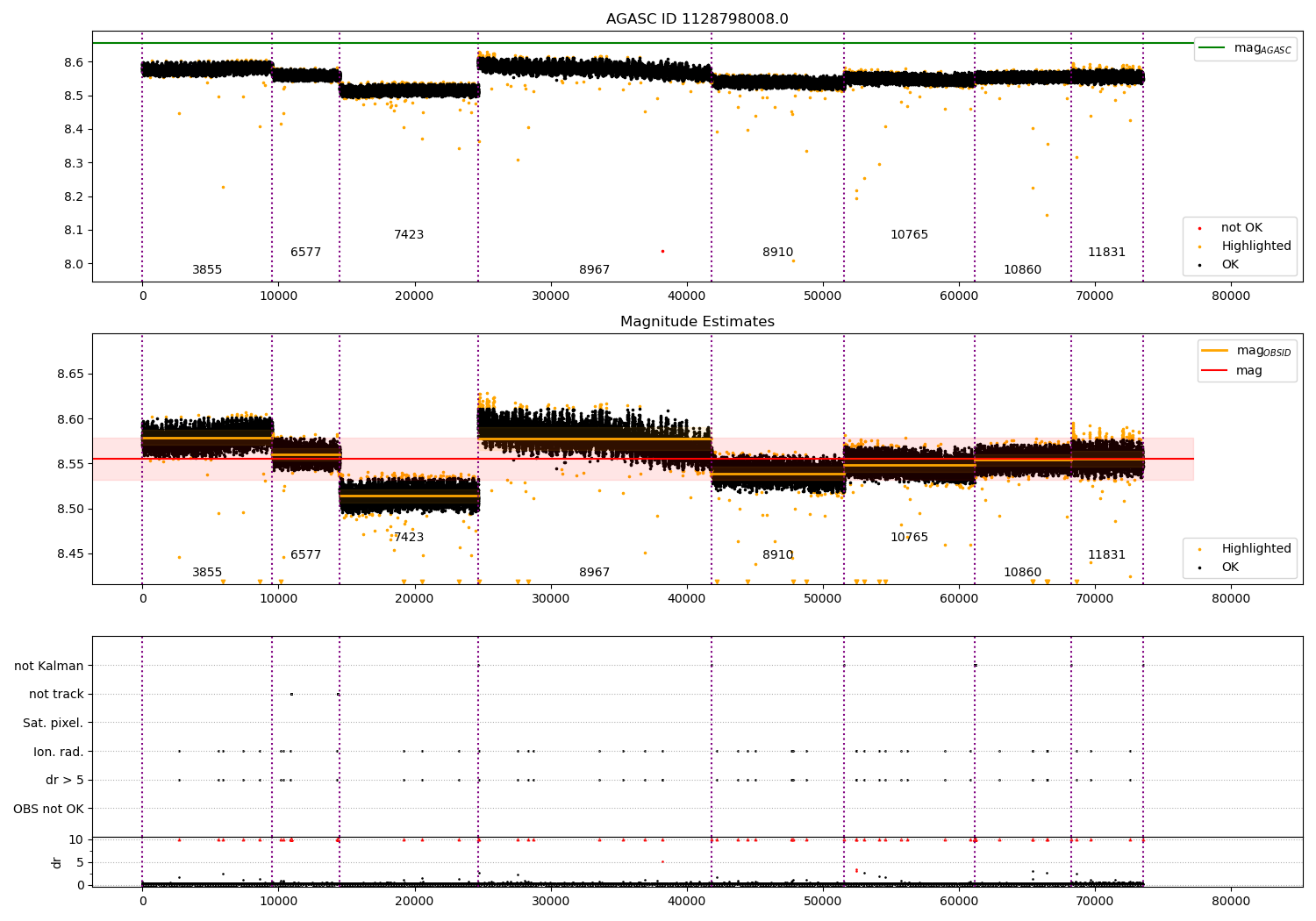Click the 'not track' axis label
Screen dimensions: 1316x921
click(56, 695)
